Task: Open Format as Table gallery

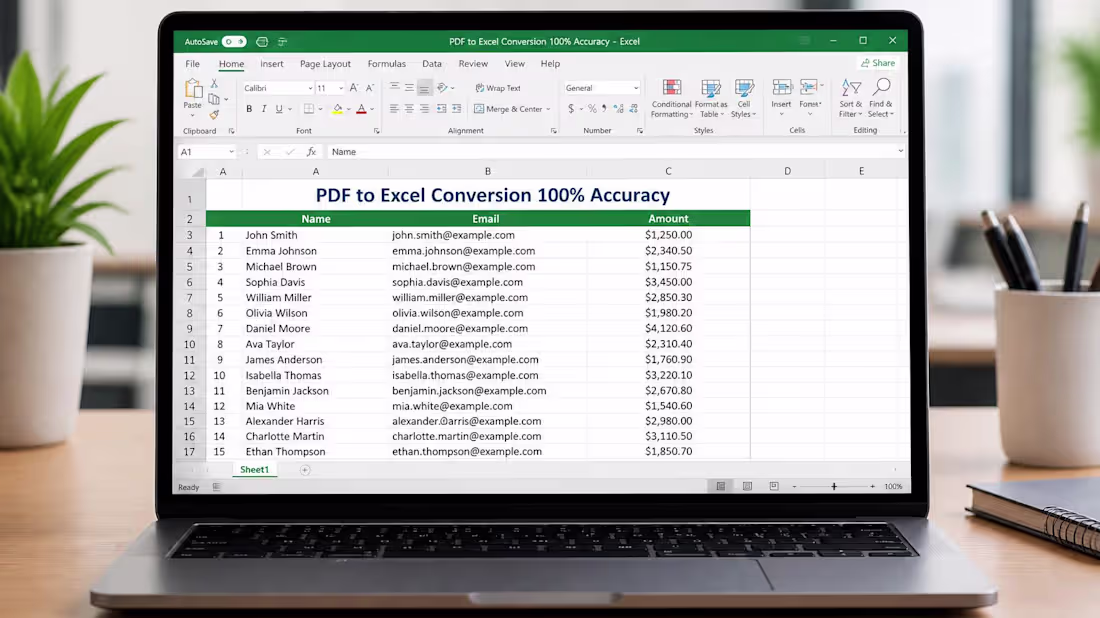Action: point(711,98)
